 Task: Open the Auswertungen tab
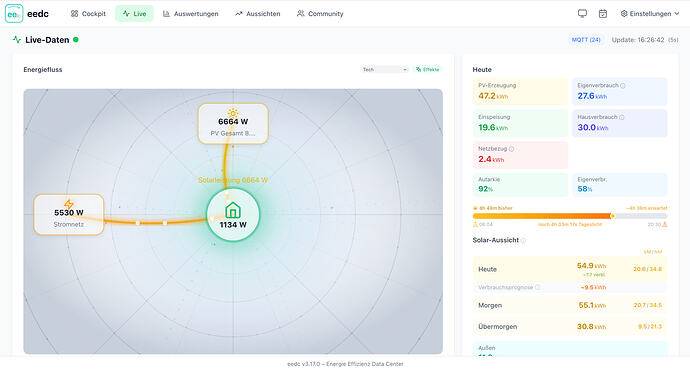click(x=190, y=14)
